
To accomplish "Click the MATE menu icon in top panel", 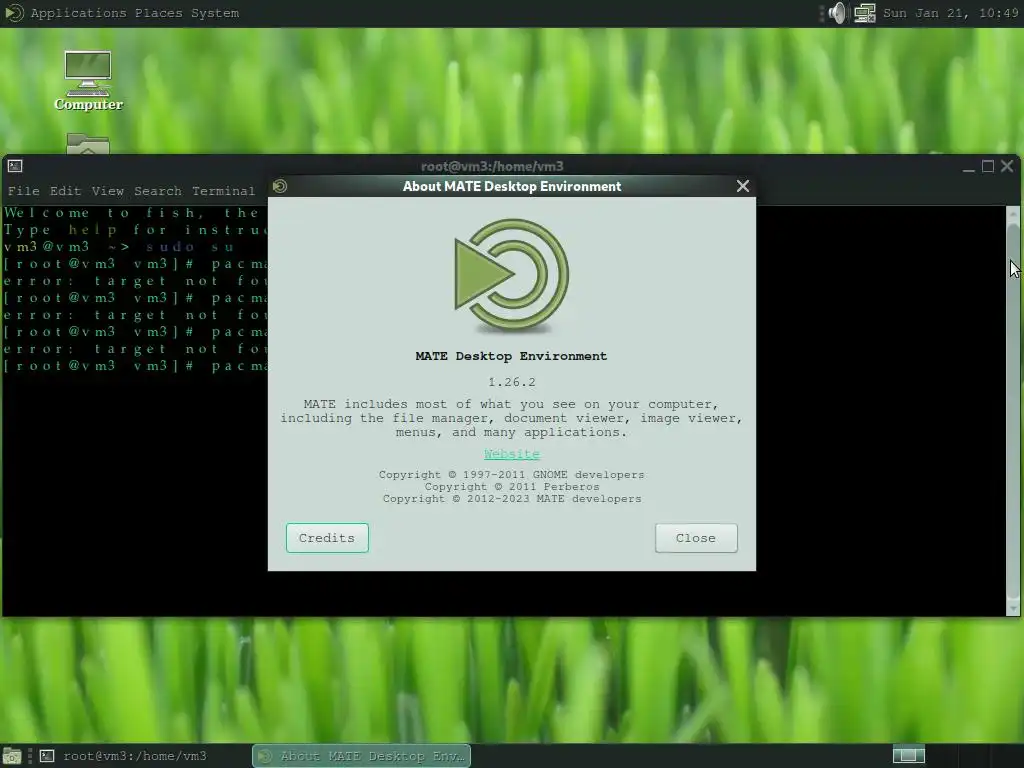I will 14,13.
